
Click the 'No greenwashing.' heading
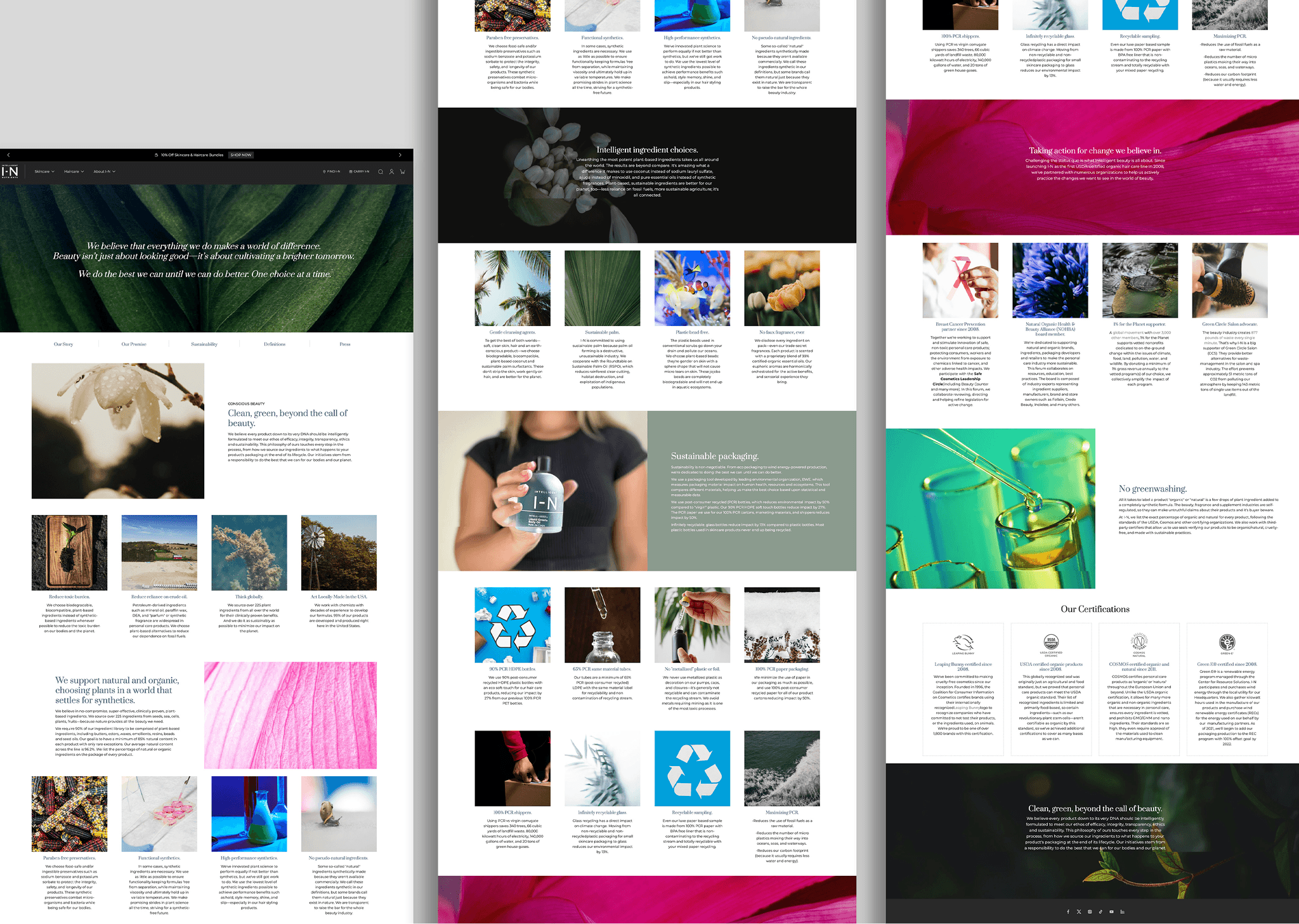1152,488
